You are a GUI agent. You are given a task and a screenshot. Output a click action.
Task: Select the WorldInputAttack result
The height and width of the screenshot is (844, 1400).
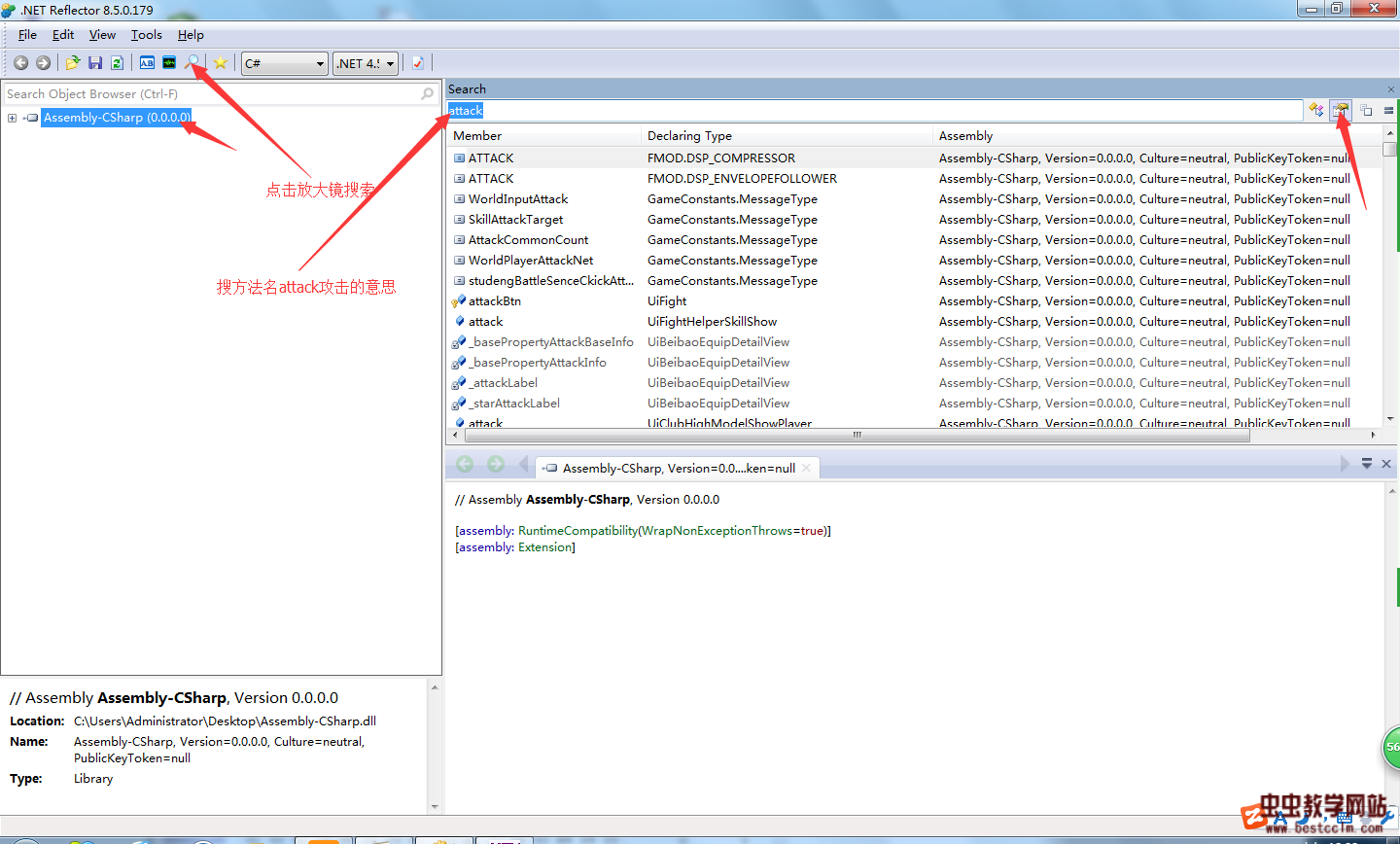[518, 199]
